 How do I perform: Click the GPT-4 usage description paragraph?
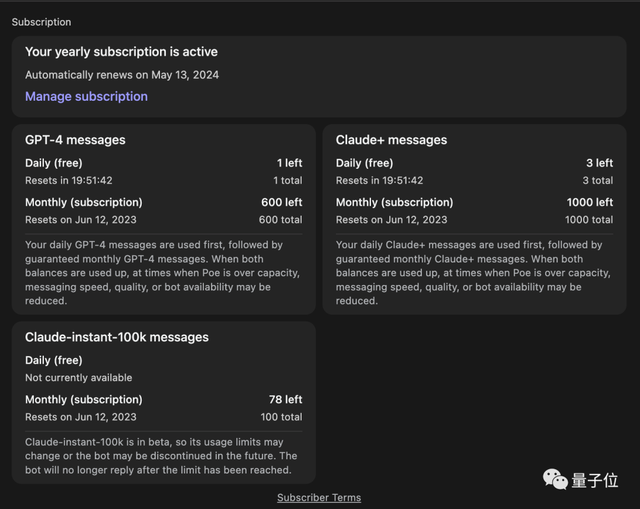160,272
